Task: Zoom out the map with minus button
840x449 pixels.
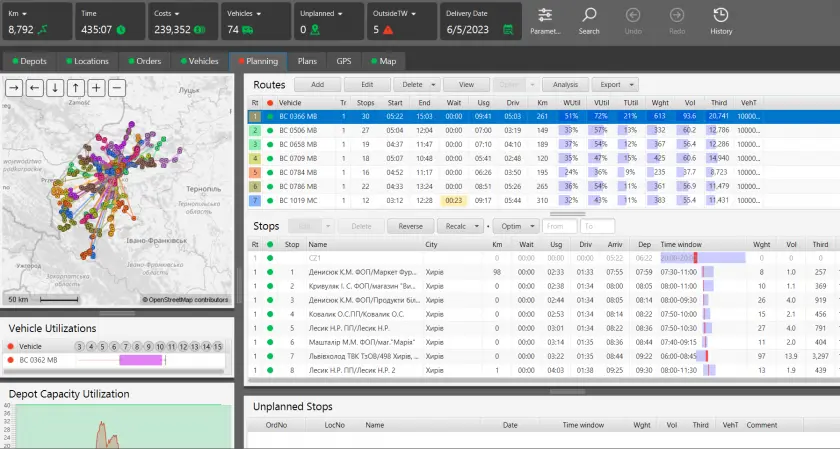Action: point(116,88)
